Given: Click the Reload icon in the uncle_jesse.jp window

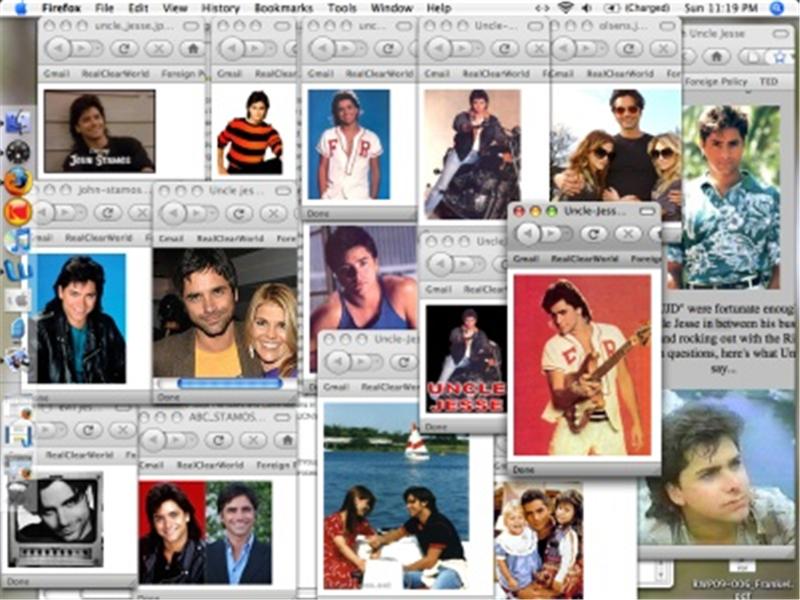Looking at the screenshot, I should (123, 46).
